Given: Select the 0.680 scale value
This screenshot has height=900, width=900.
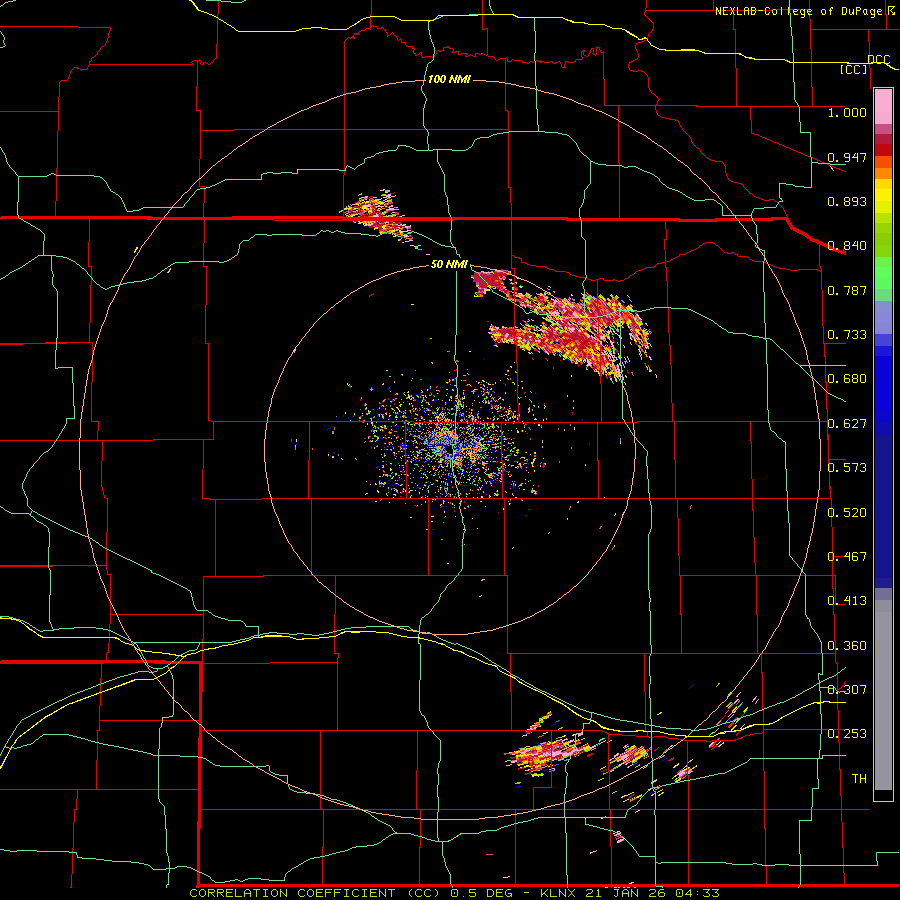Looking at the screenshot, I should point(847,379).
